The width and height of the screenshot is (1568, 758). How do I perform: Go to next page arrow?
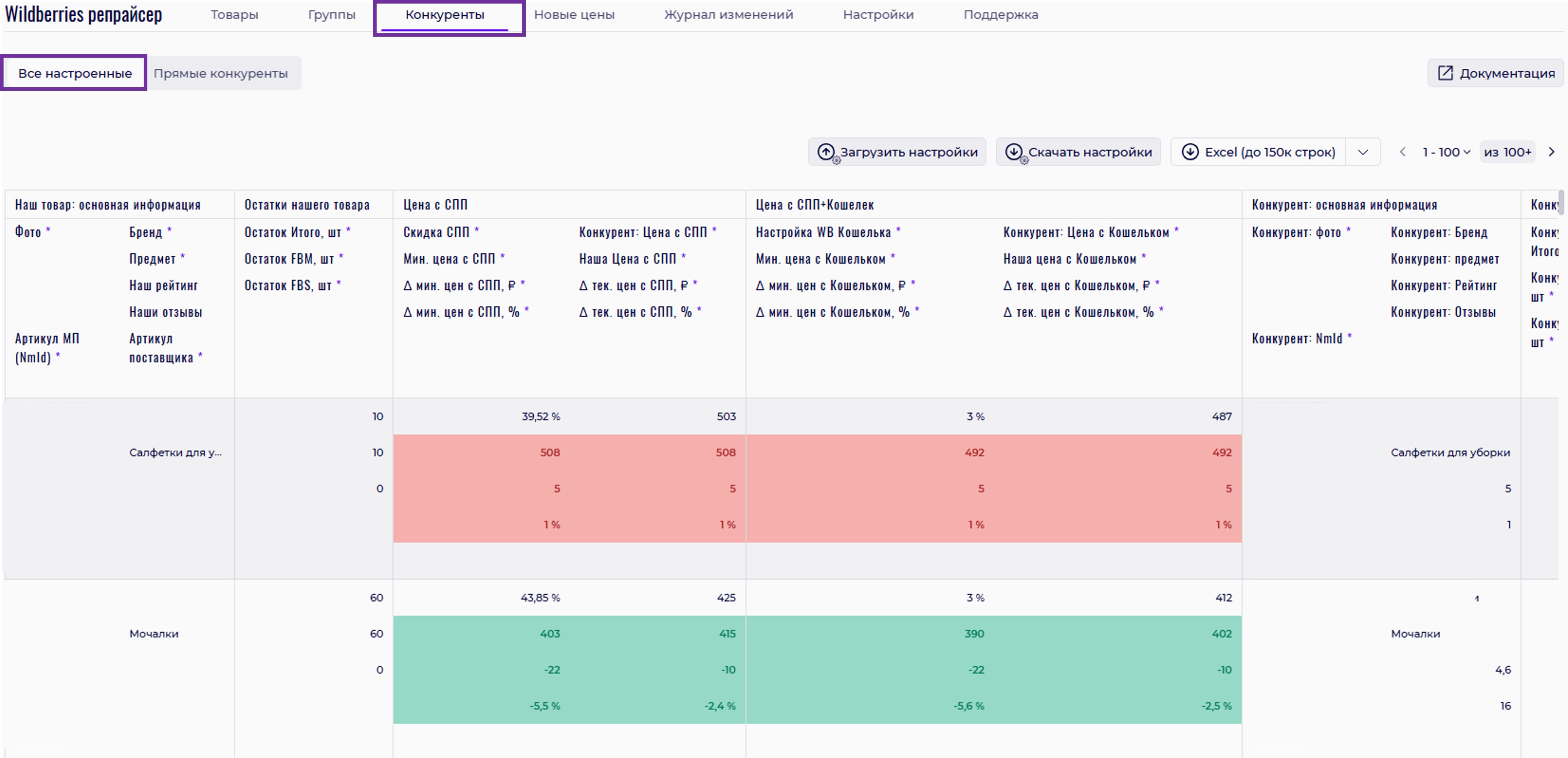[1552, 152]
